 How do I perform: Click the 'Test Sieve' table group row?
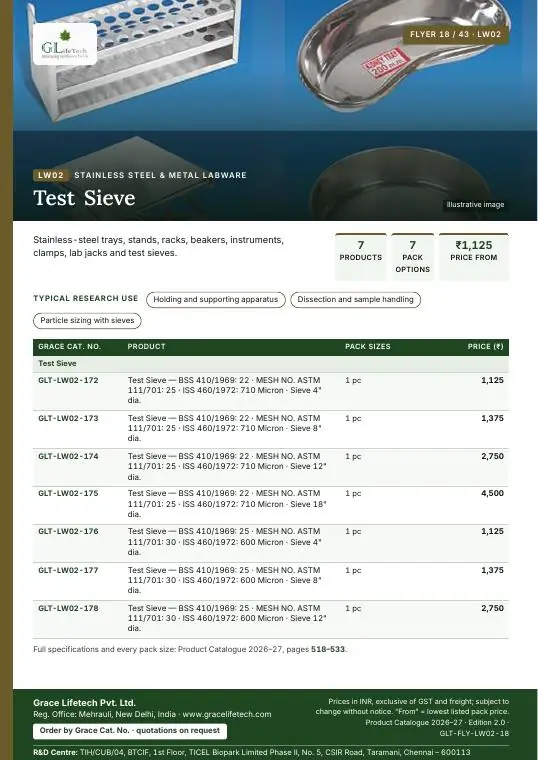click(x=271, y=364)
